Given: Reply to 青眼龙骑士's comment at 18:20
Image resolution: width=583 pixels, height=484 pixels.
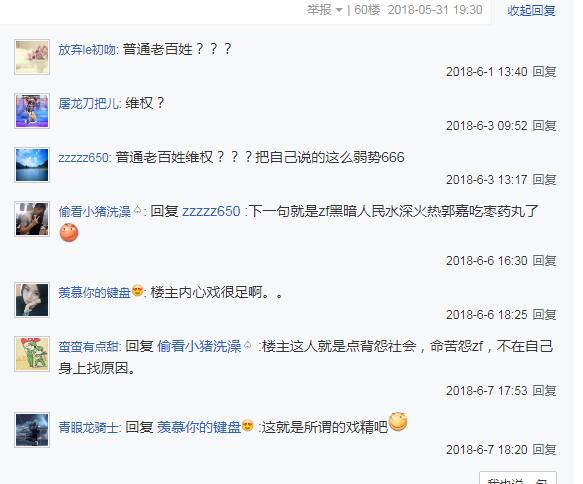Looking at the screenshot, I should [544, 449].
